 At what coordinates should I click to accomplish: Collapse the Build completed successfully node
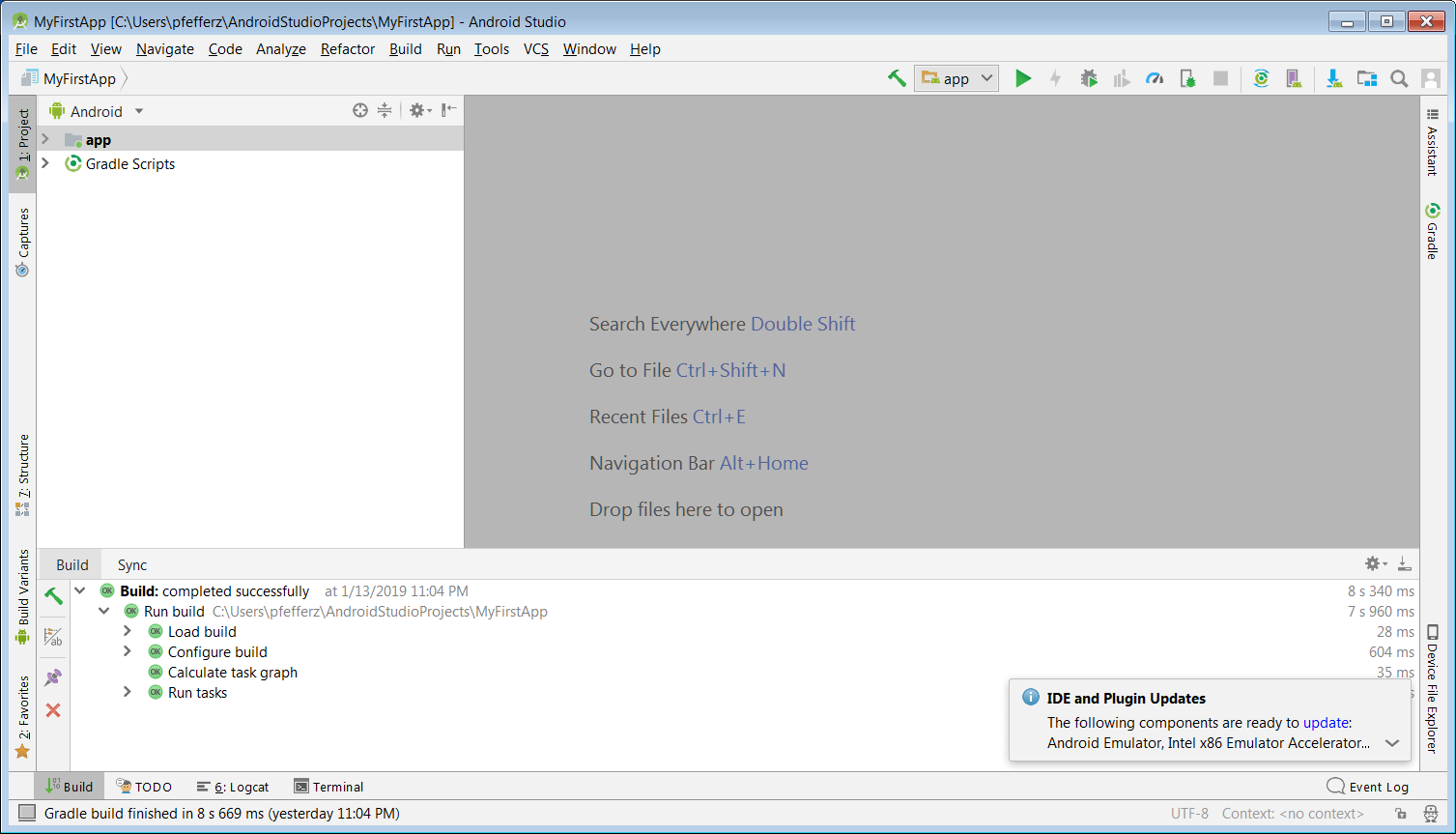(80, 590)
